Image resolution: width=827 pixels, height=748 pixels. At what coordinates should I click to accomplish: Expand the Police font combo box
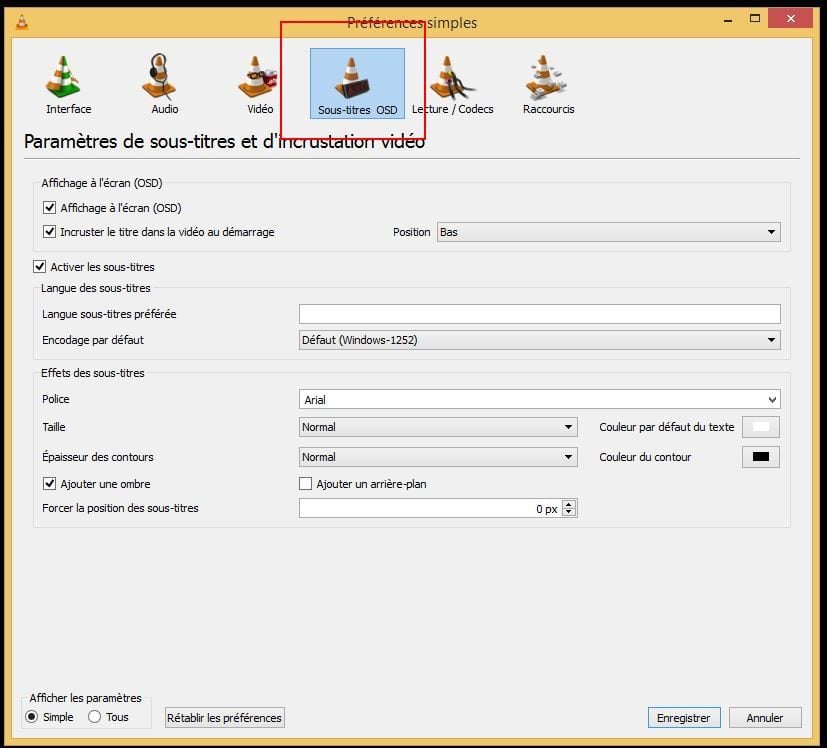540,399
